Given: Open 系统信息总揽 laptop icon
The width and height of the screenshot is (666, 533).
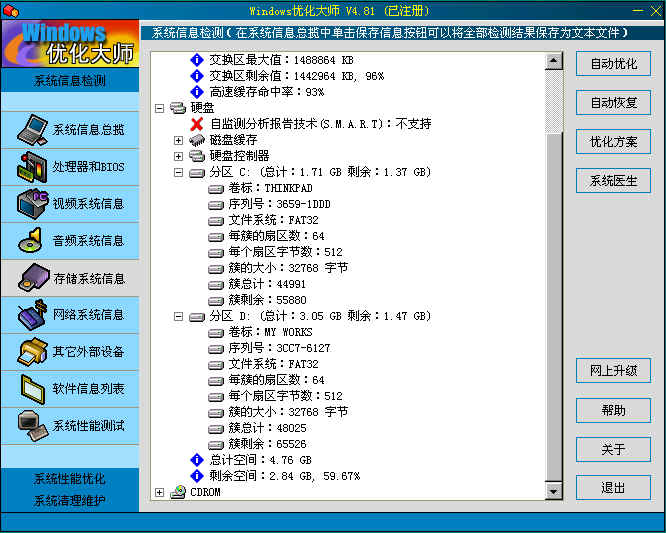Looking at the screenshot, I should [32, 130].
